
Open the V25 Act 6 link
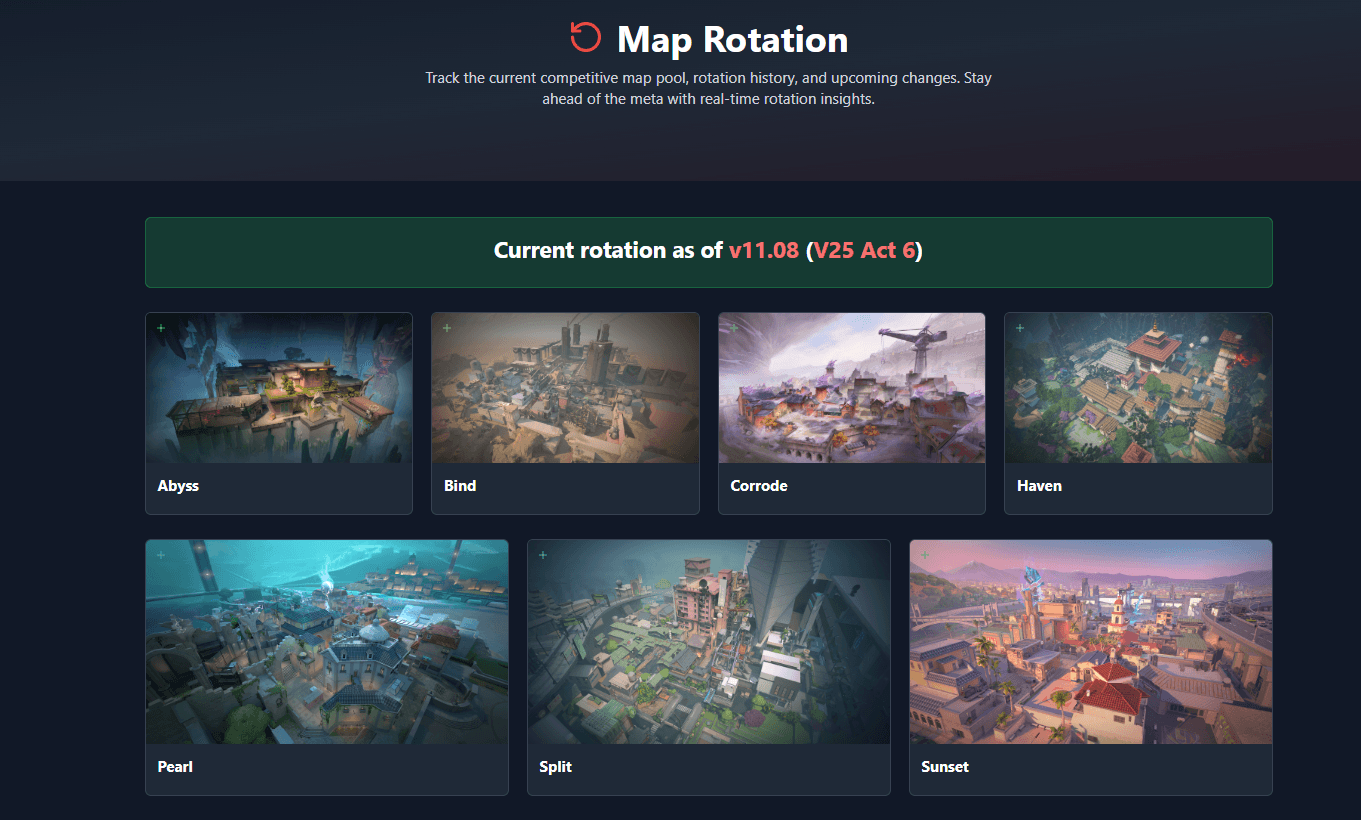tap(864, 251)
